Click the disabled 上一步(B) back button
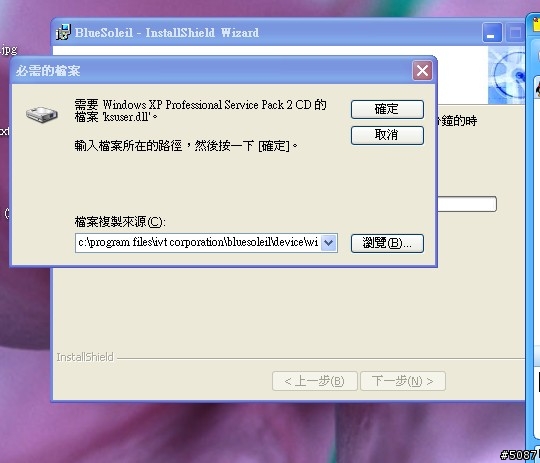Image resolution: width=540 pixels, height=463 pixels. [314, 381]
